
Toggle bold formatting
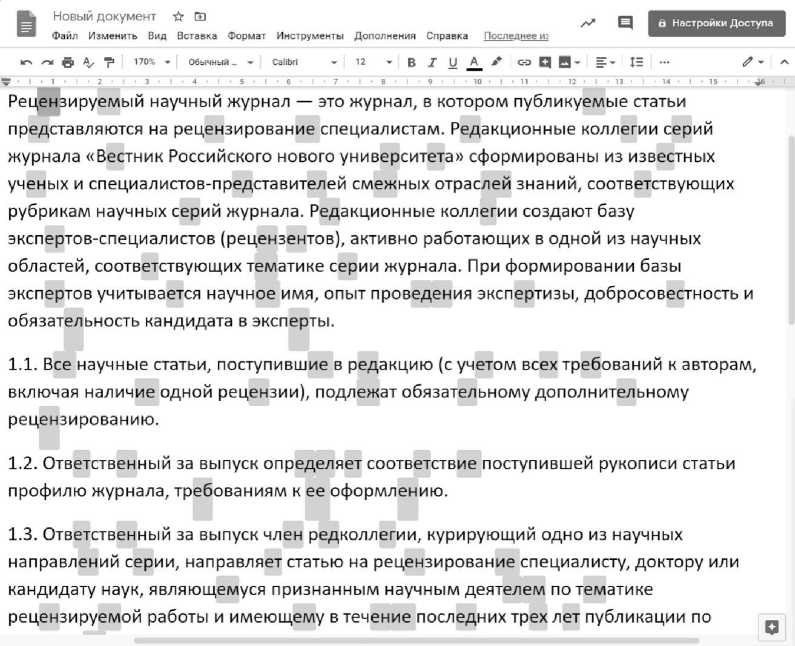click(x=412, y=62)
